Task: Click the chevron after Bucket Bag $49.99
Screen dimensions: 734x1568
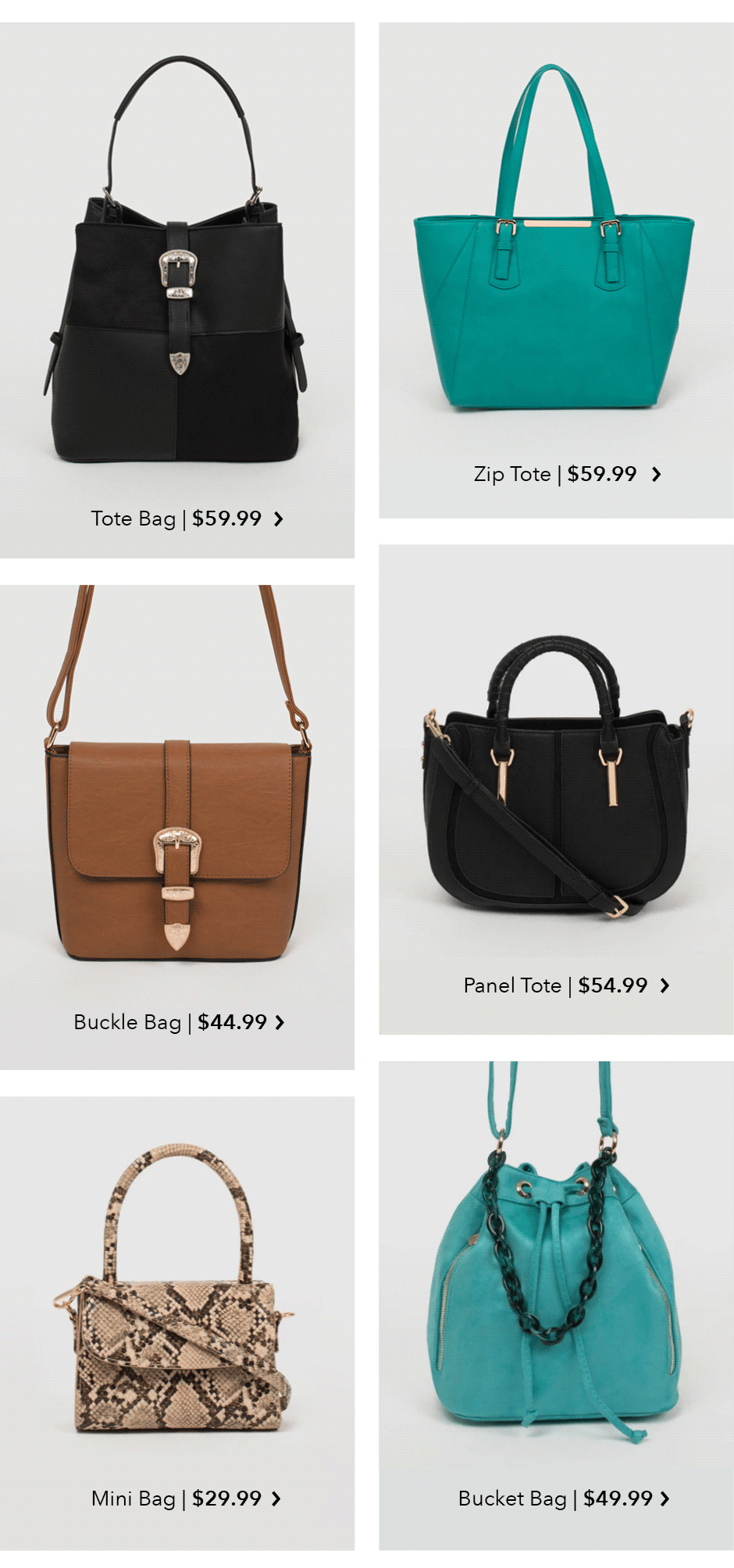Action: (665, 1499)
